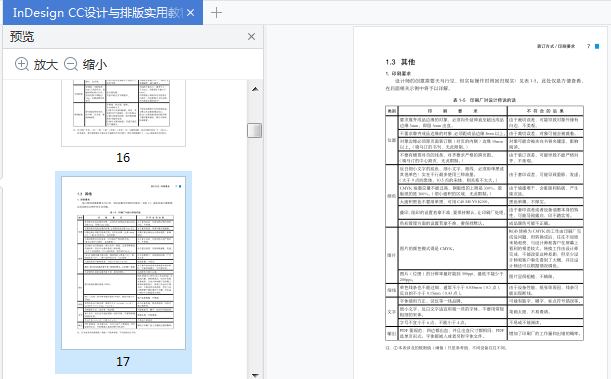This screenshot has height=379, width=611.
Task: Click the thumbnail scrollbar up arrow
Action: pos(255,89)
